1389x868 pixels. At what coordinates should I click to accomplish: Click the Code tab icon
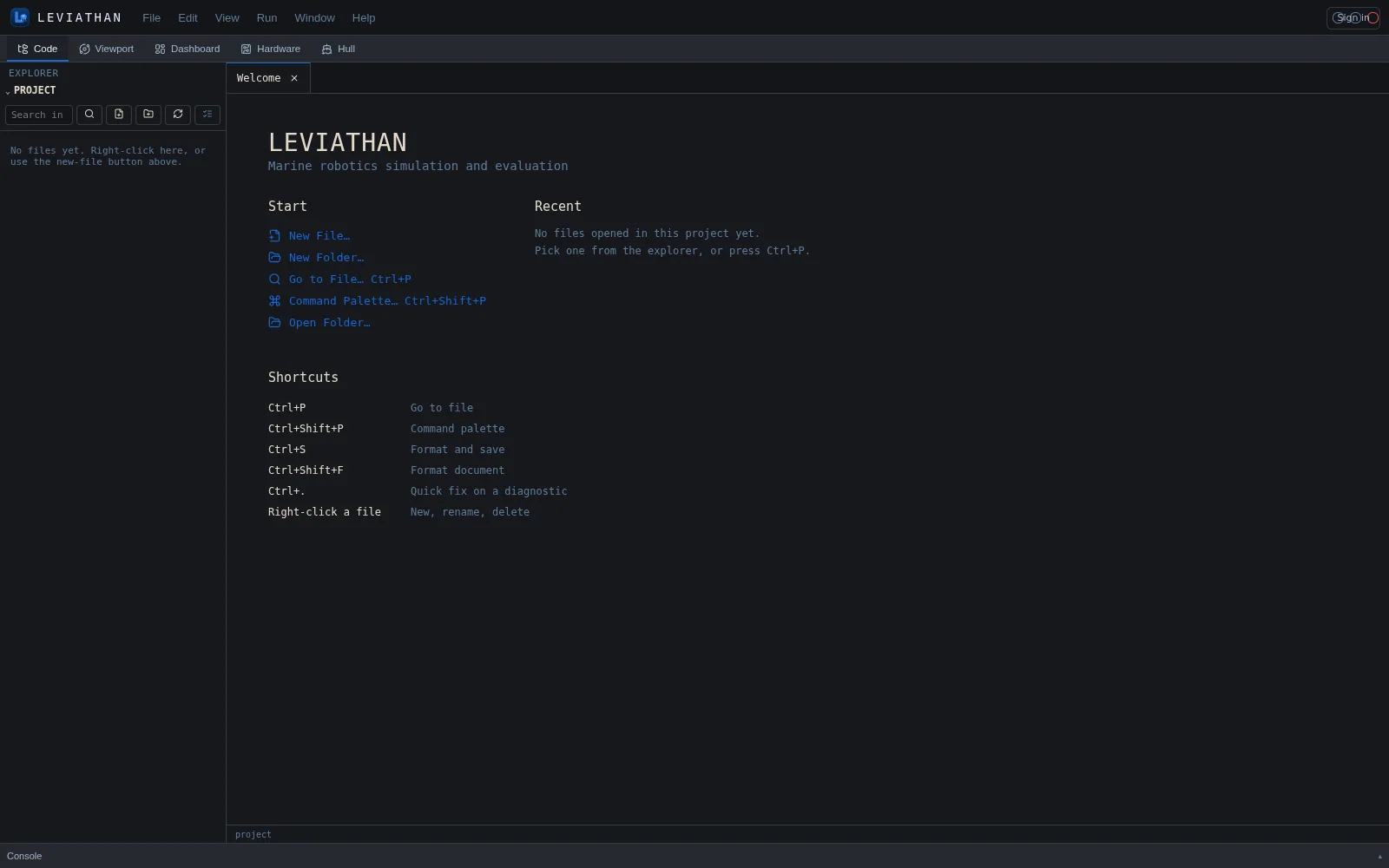23,49
